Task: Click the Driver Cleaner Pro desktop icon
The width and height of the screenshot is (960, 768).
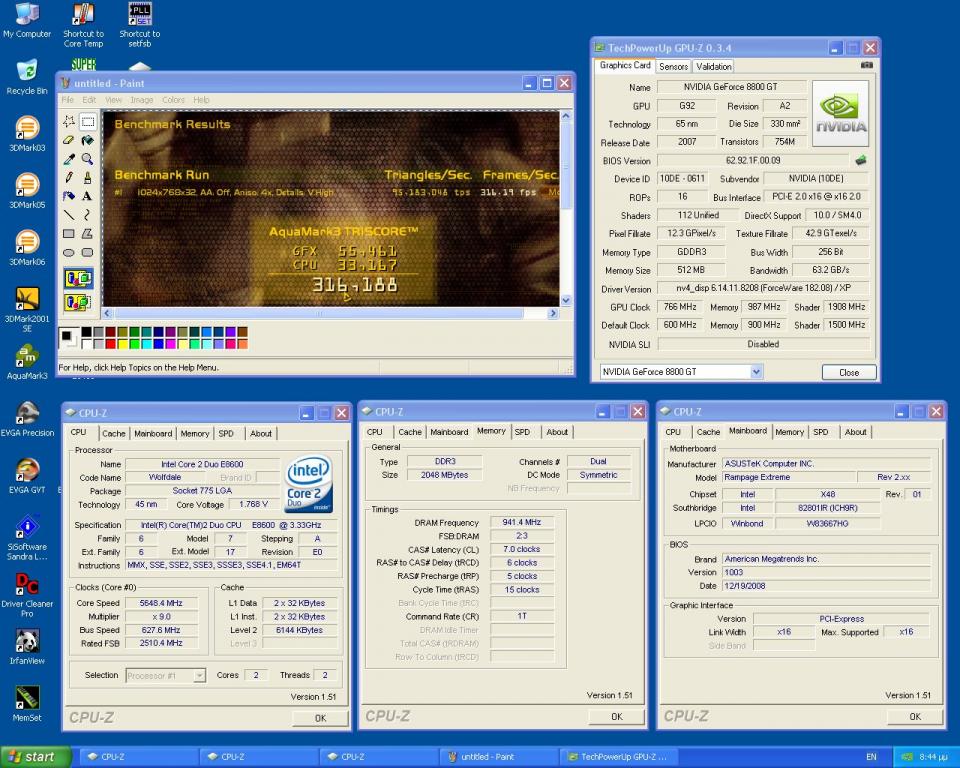Action: click(x=27, y=595)
